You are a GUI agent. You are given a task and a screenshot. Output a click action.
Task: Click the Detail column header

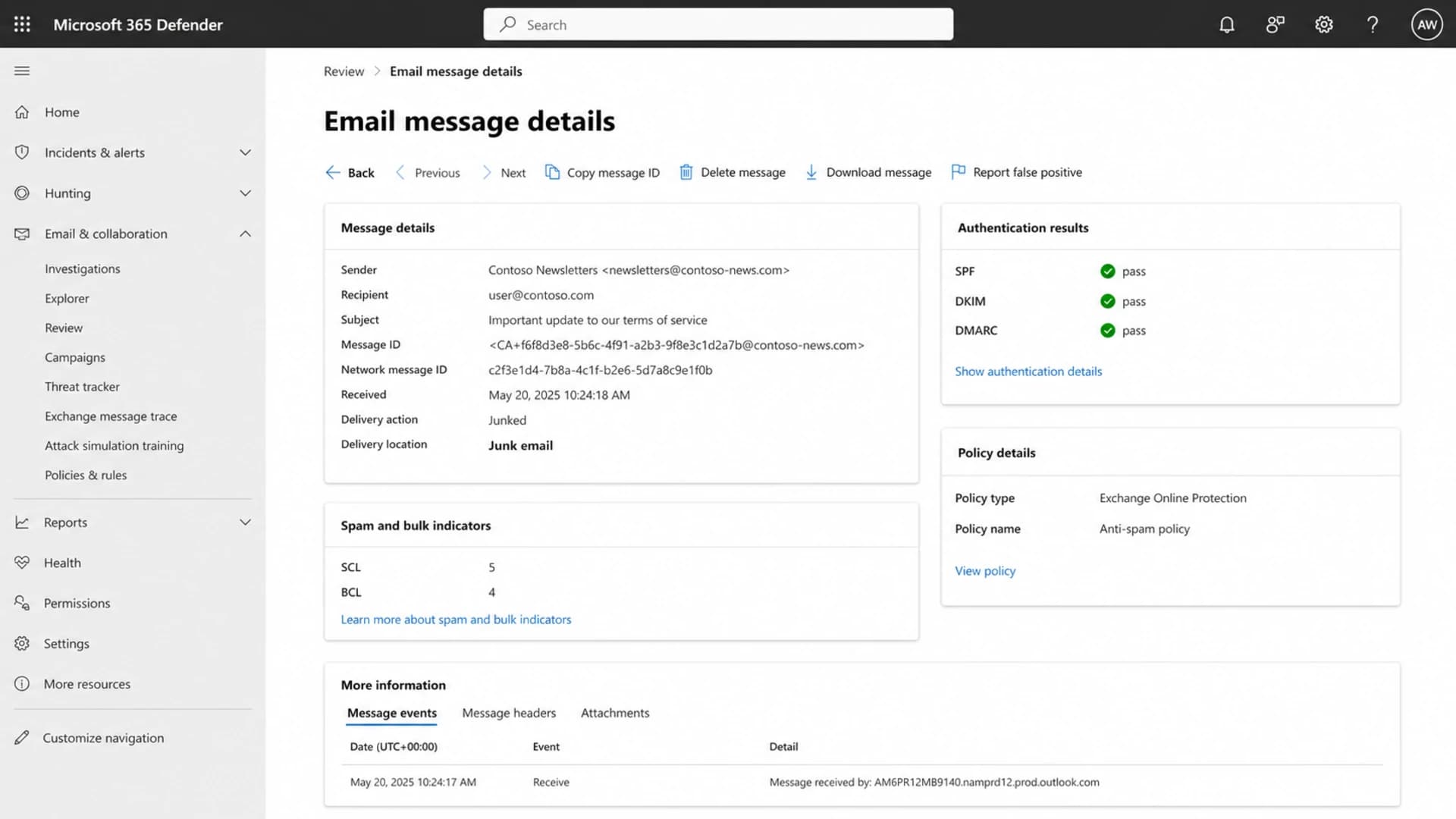[783, 747]
